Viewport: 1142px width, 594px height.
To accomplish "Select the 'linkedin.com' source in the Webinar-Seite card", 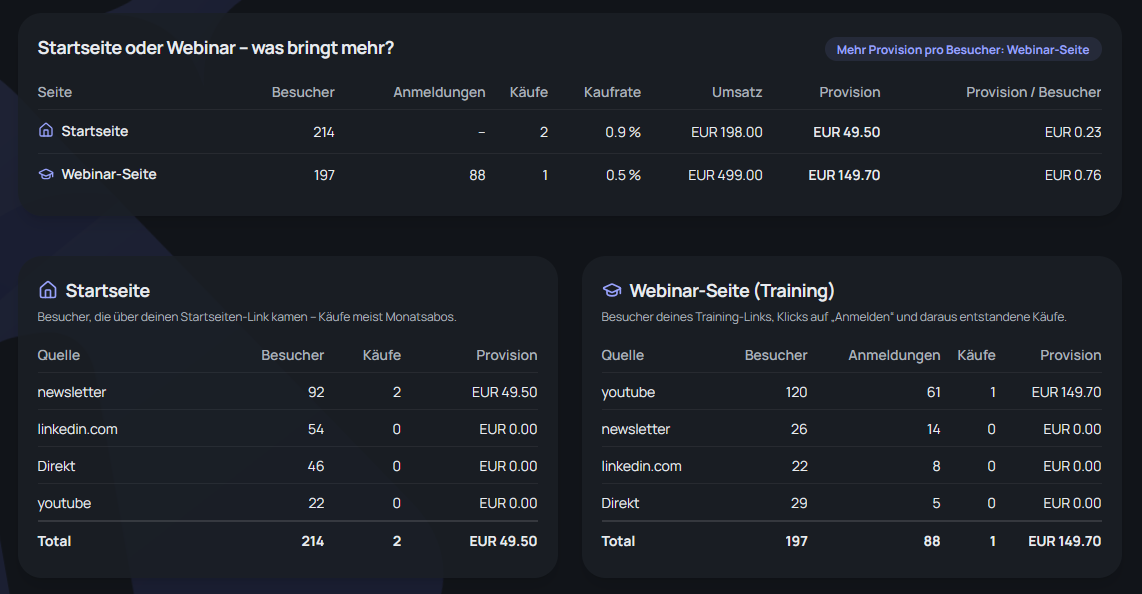I will 642,467.
